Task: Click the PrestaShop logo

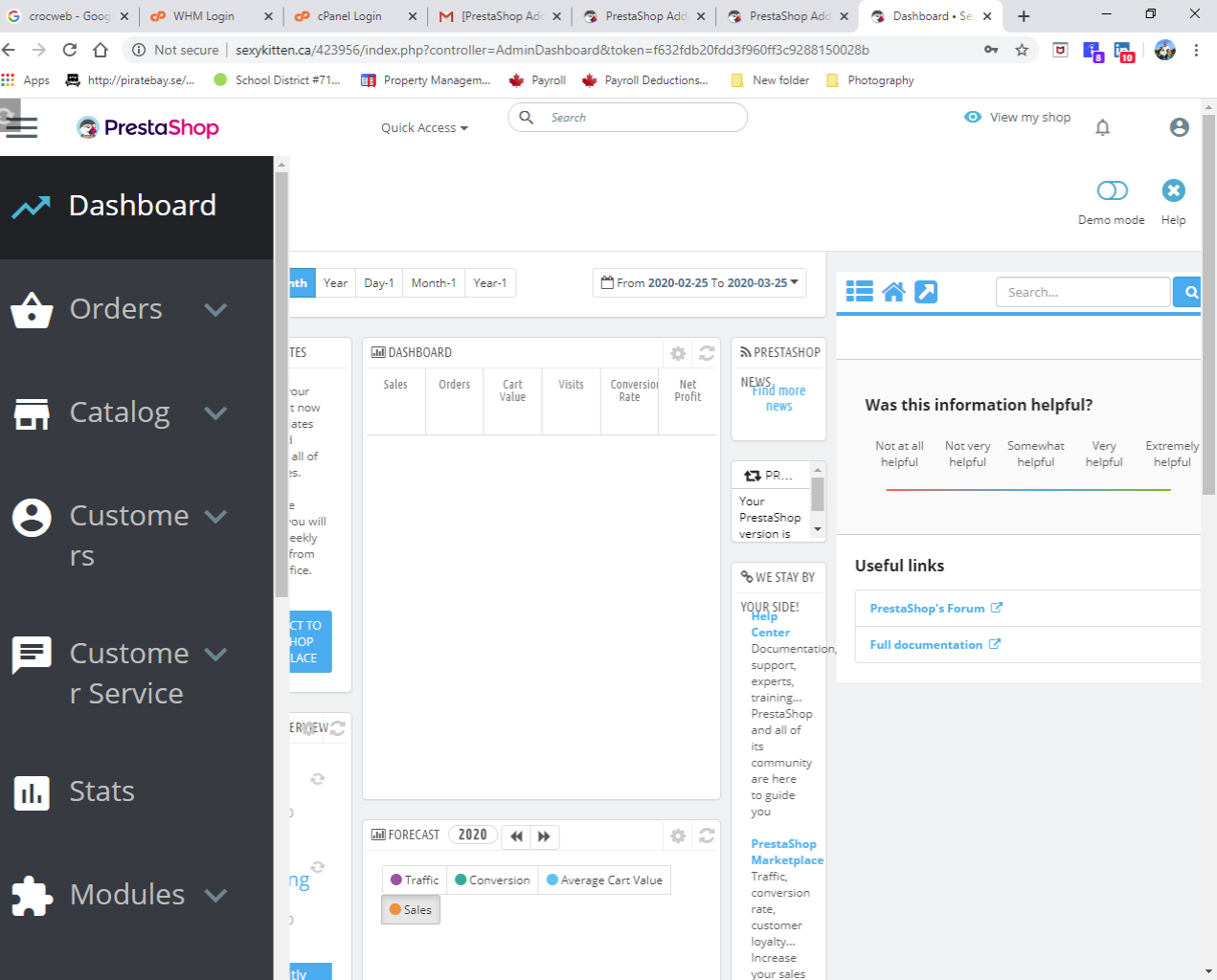Action: point(148,127)
